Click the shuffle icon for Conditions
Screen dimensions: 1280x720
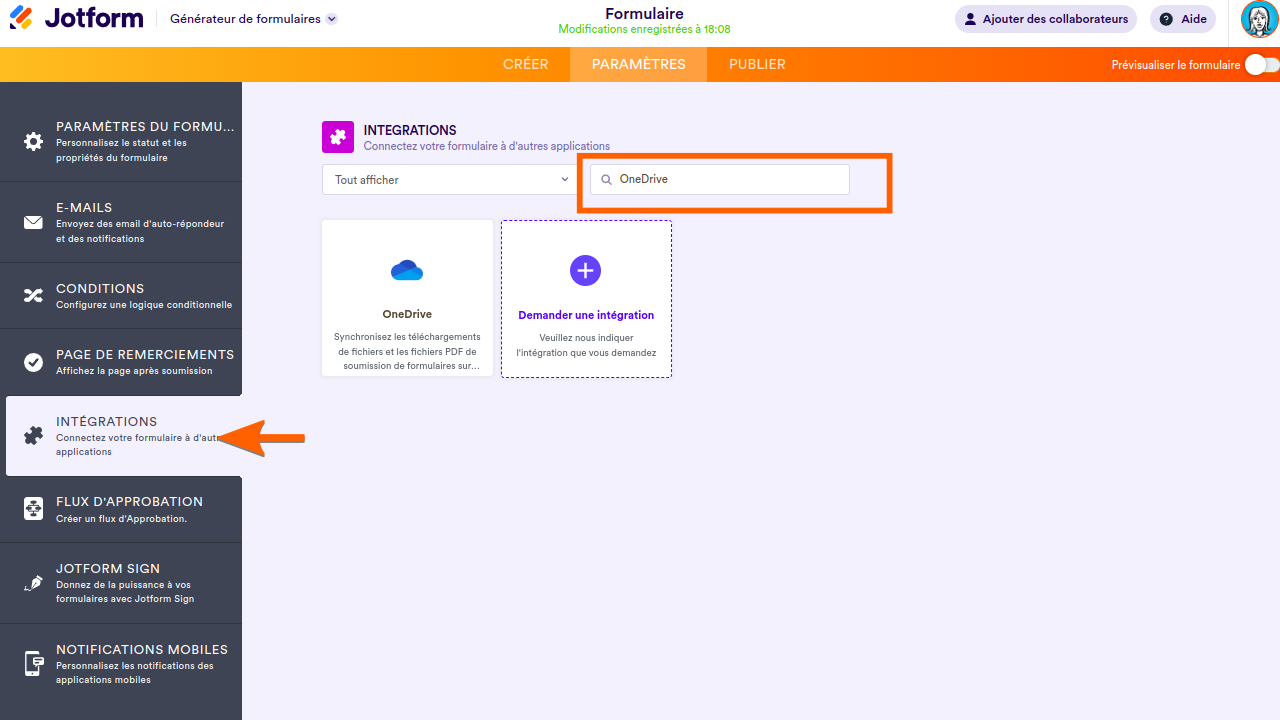tap(34, 295)
